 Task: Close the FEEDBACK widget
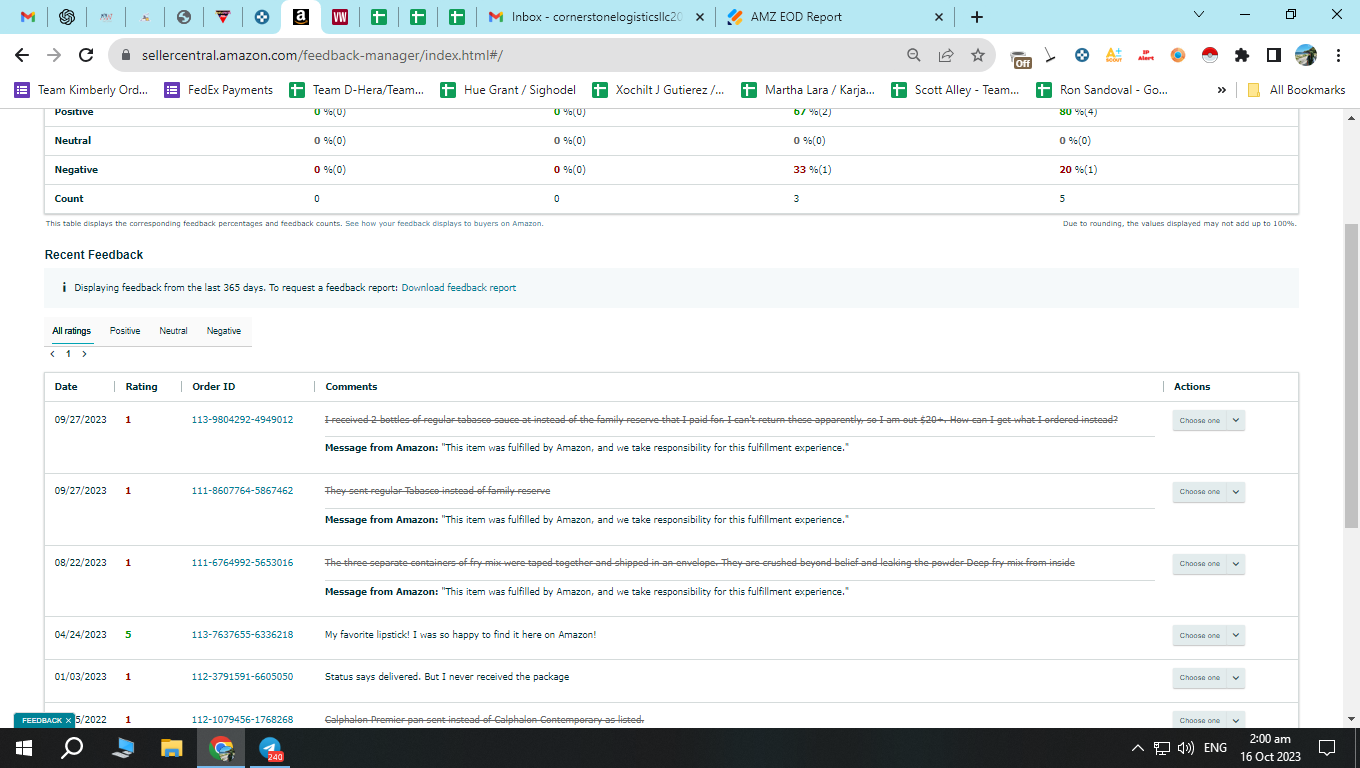tap(69, 720)
